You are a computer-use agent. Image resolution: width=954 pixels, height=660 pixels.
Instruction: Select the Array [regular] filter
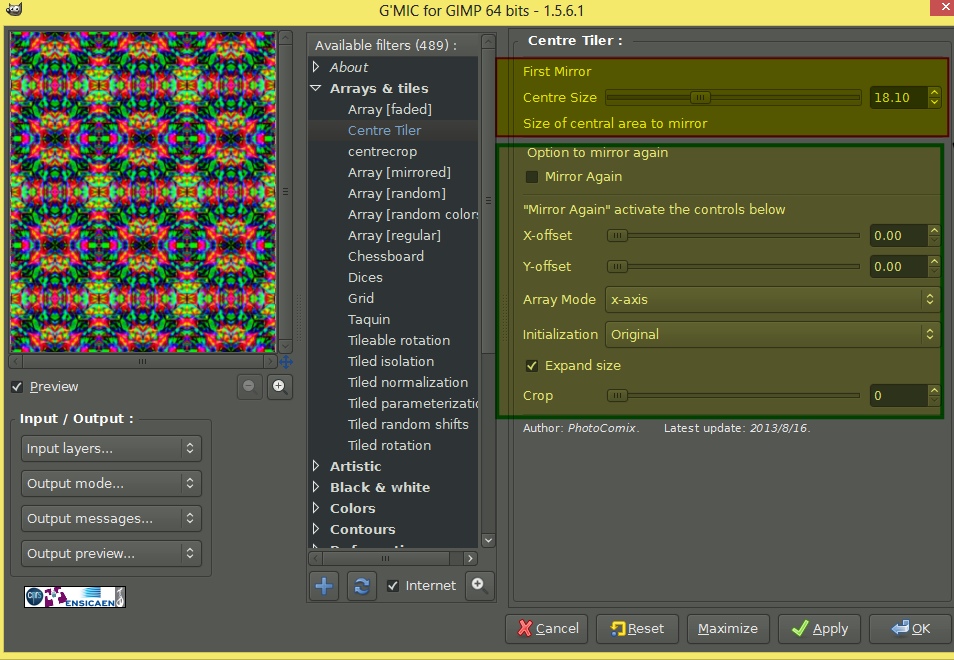394,235
